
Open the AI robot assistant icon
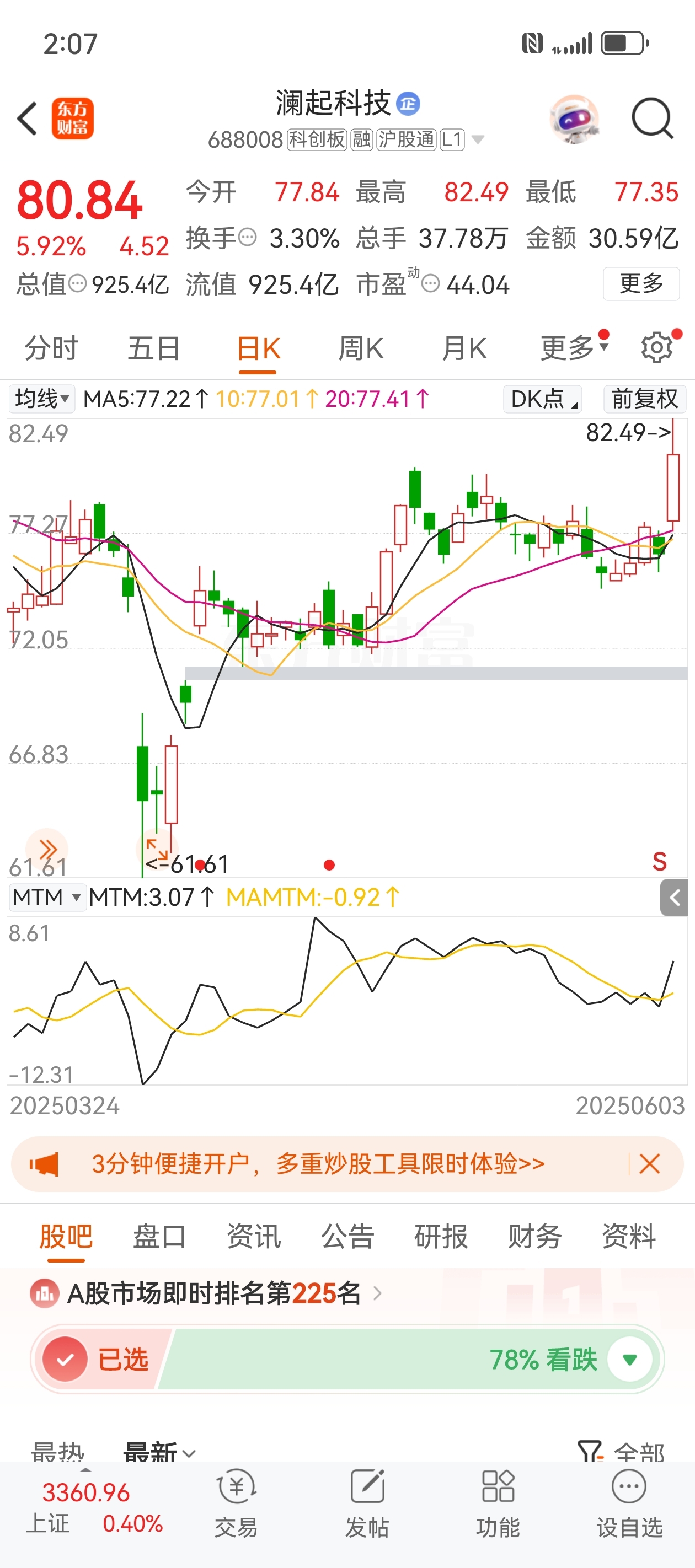click(573, 118)
